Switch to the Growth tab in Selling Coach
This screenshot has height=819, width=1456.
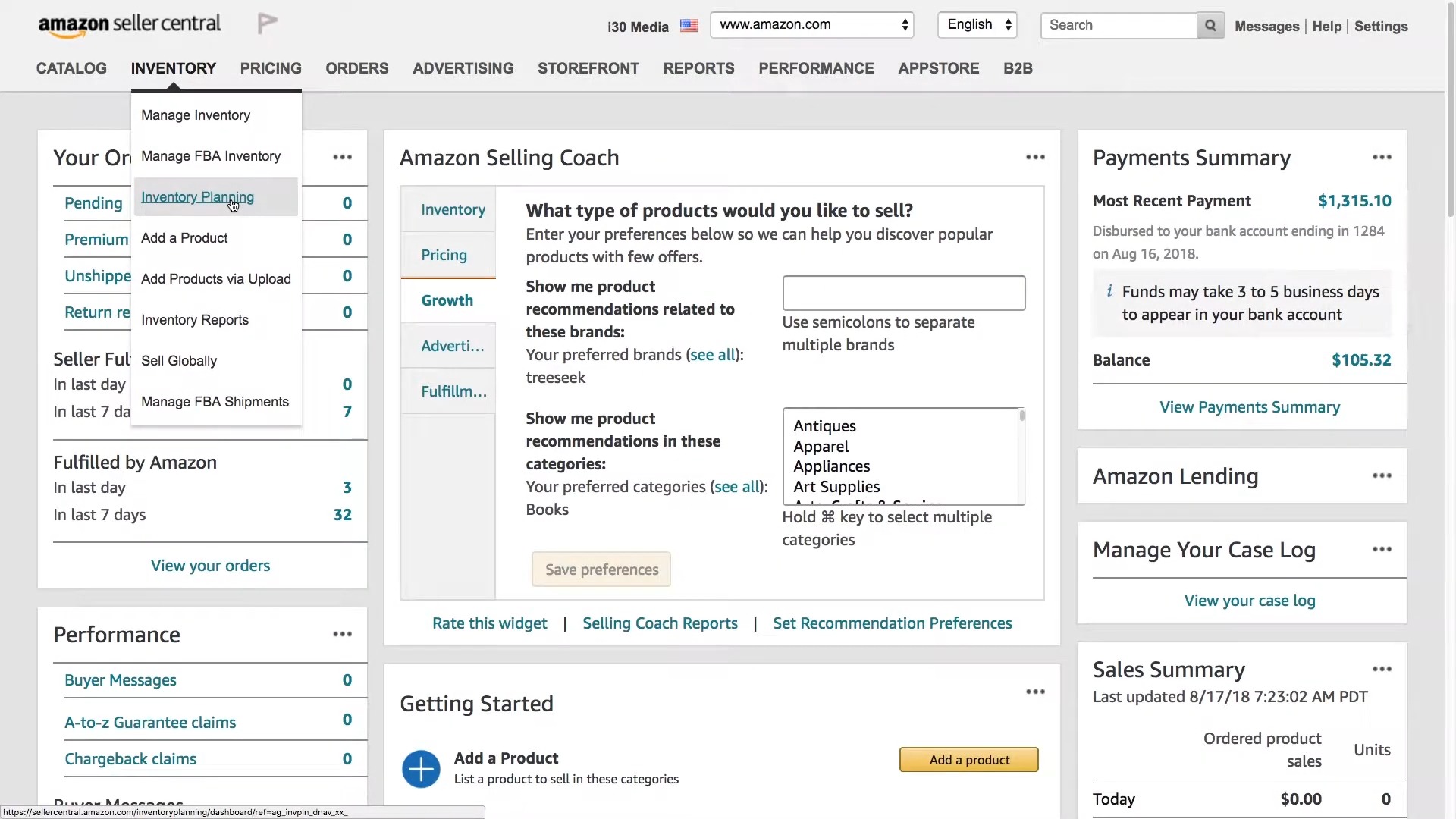click(x=447, y=300)
